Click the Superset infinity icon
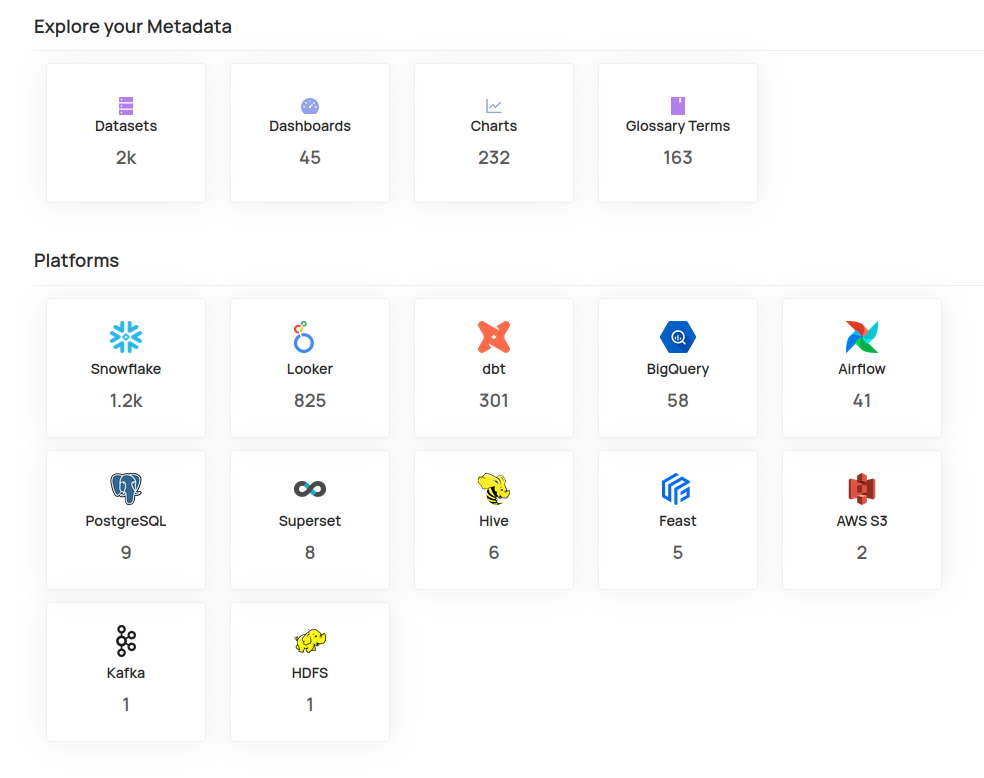Image resolution: width=984 pixels, height=778 pixels. click(310, 489)
